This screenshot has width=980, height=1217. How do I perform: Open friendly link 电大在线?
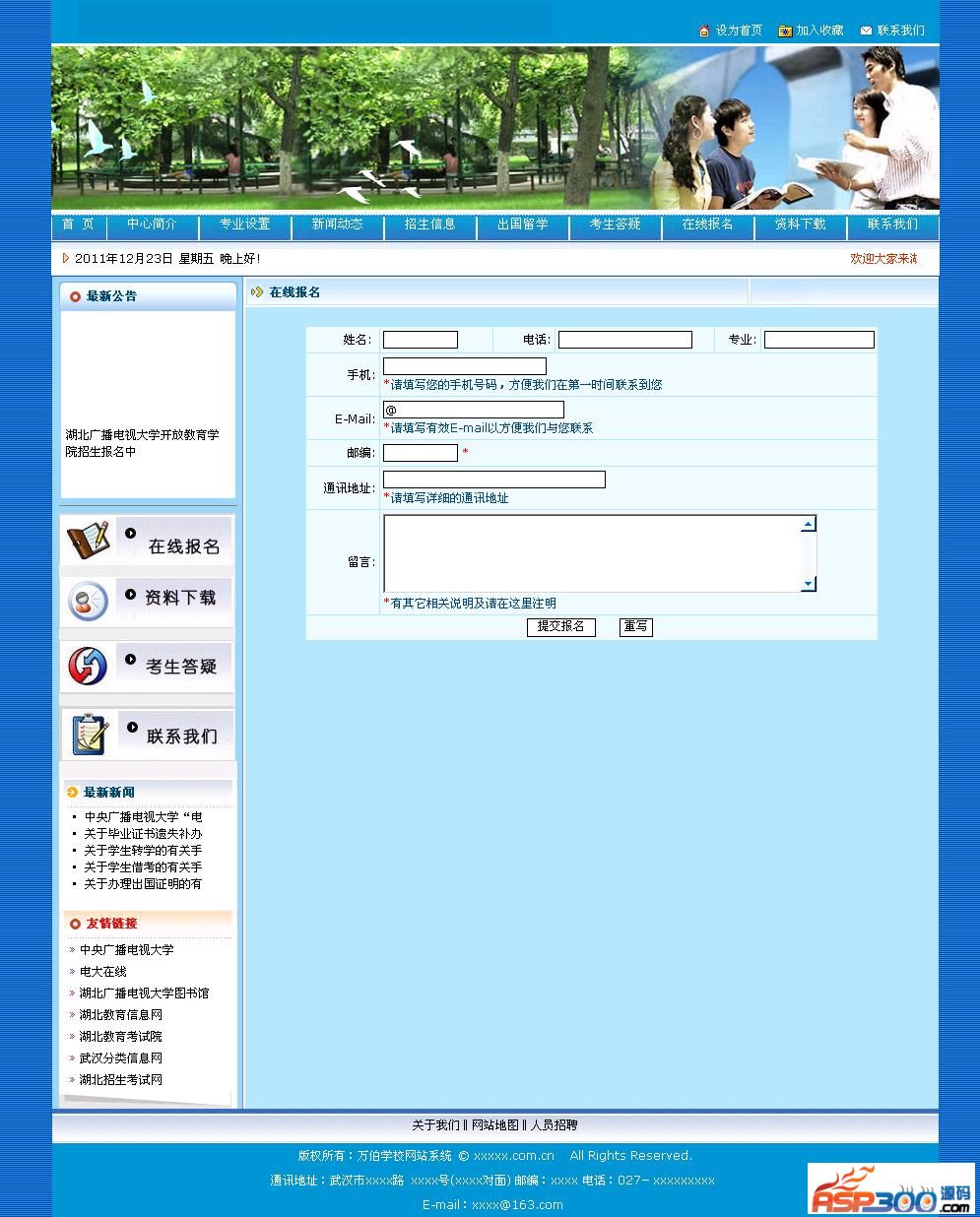[x=103, y=972]
